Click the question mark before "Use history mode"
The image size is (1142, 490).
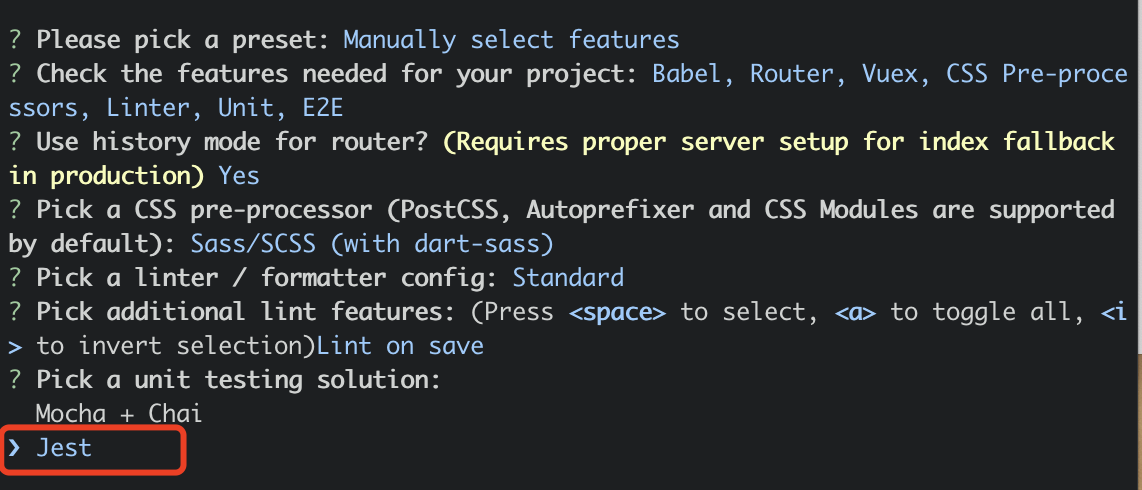click(15, 142)
